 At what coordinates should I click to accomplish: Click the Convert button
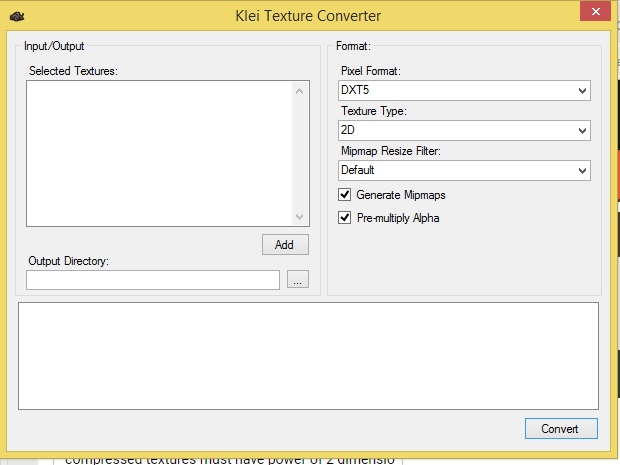point(560,428)
